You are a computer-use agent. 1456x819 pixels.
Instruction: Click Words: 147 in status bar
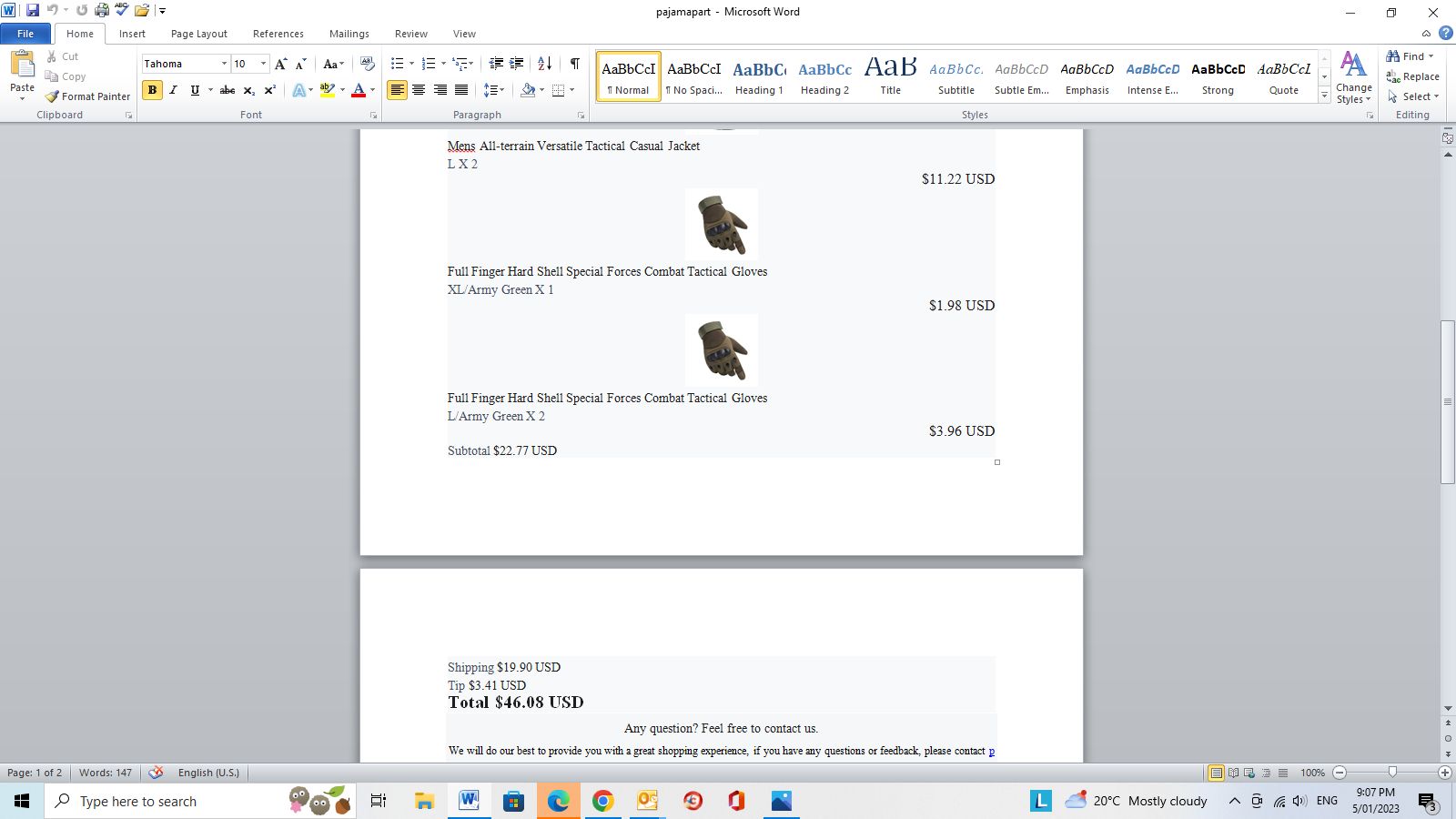tap(106, 773)
